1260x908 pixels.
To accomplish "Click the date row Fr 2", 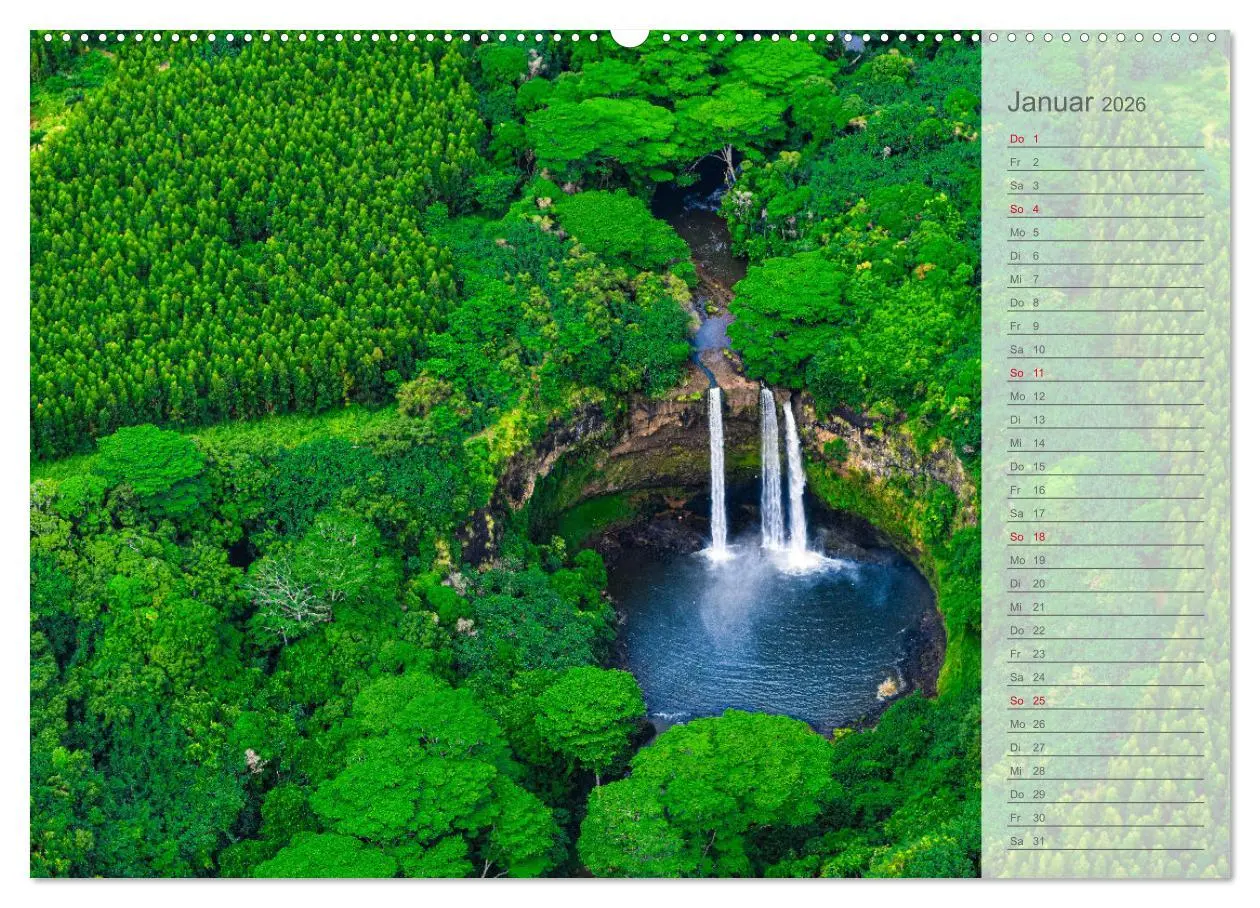I will (x=1025, y=163).
